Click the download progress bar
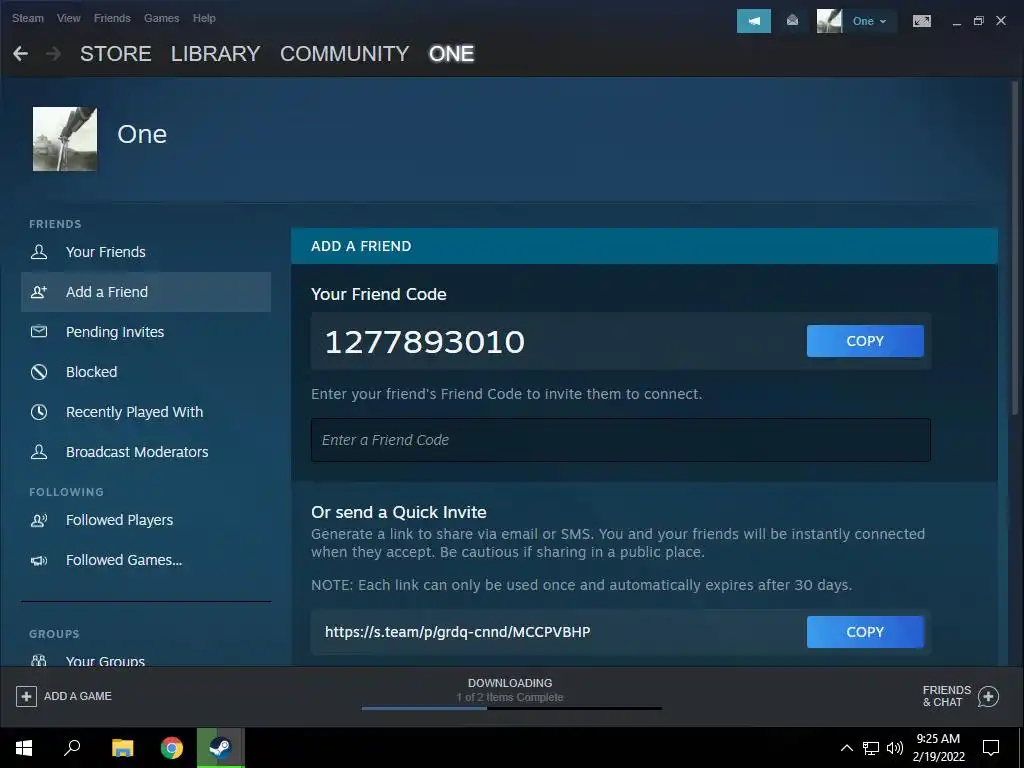The image size is (1024, 768). [511, 708]
